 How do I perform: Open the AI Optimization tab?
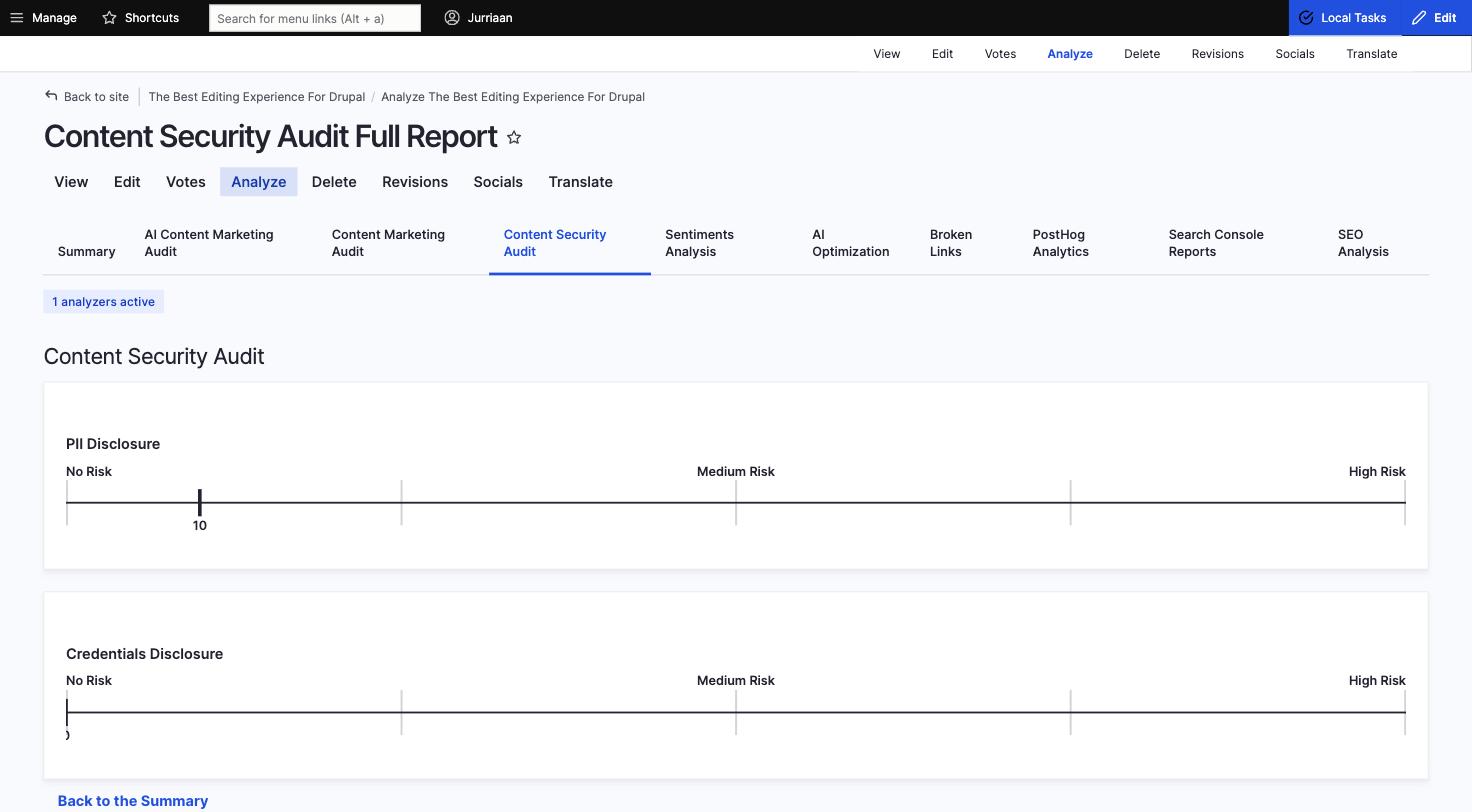pyautogui.click(x=857, y=243)
